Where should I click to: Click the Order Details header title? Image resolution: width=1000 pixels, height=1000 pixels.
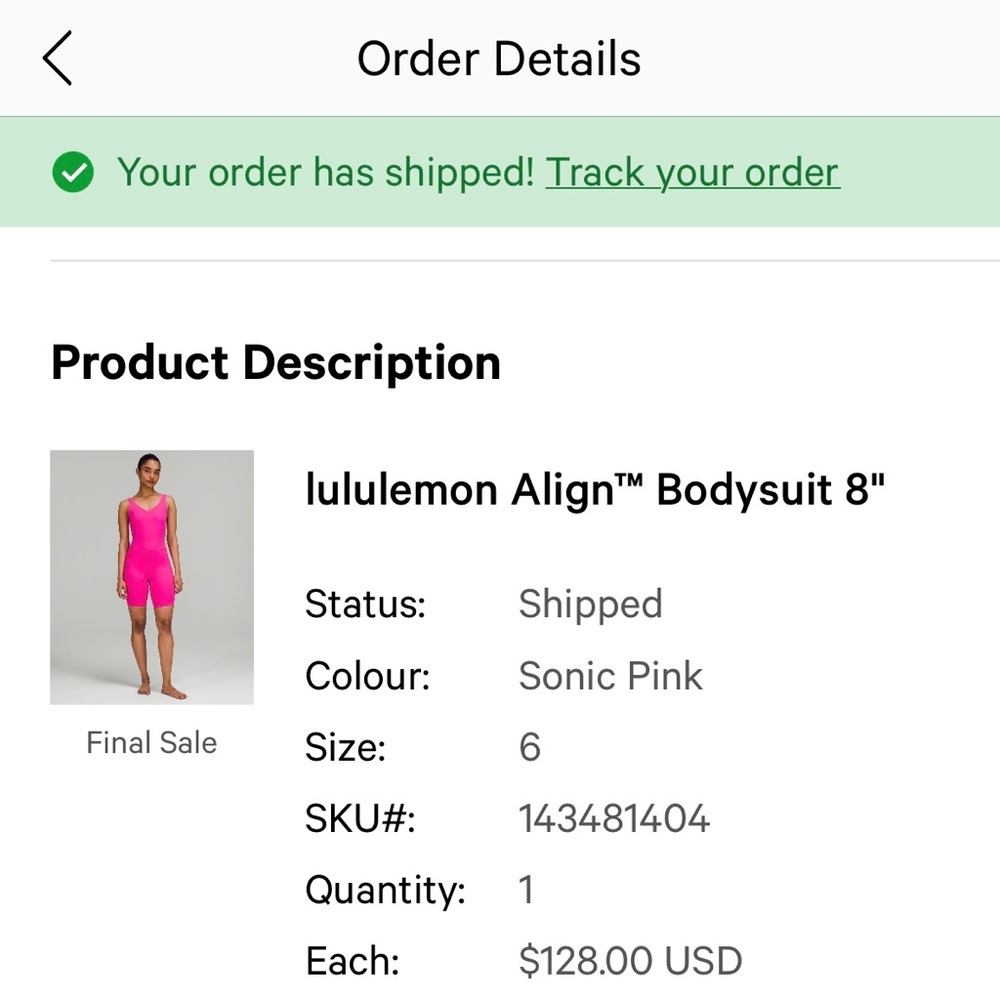pos(500,57)
